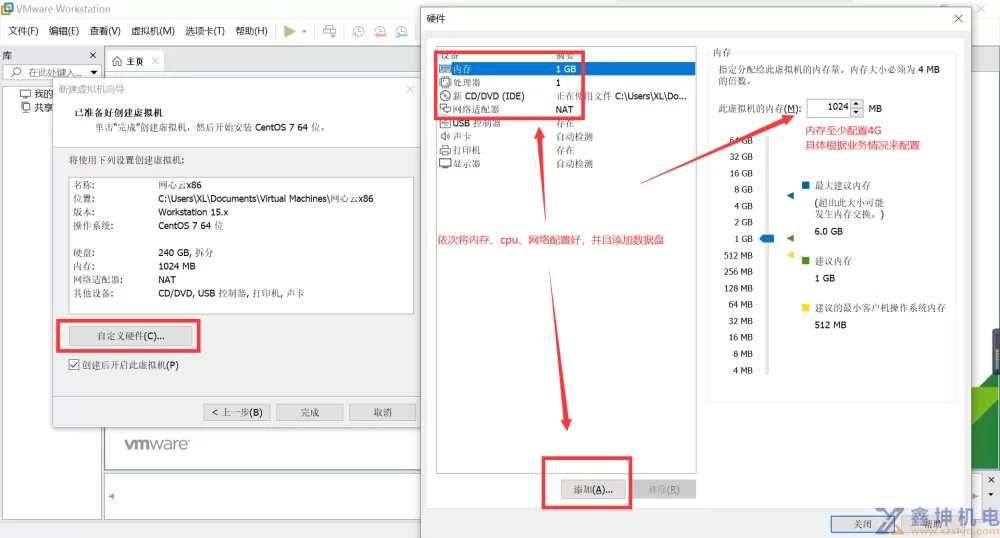Open the power-on dropdown arrow
The height and width of the screenshot is (538, 1000).
304,31
